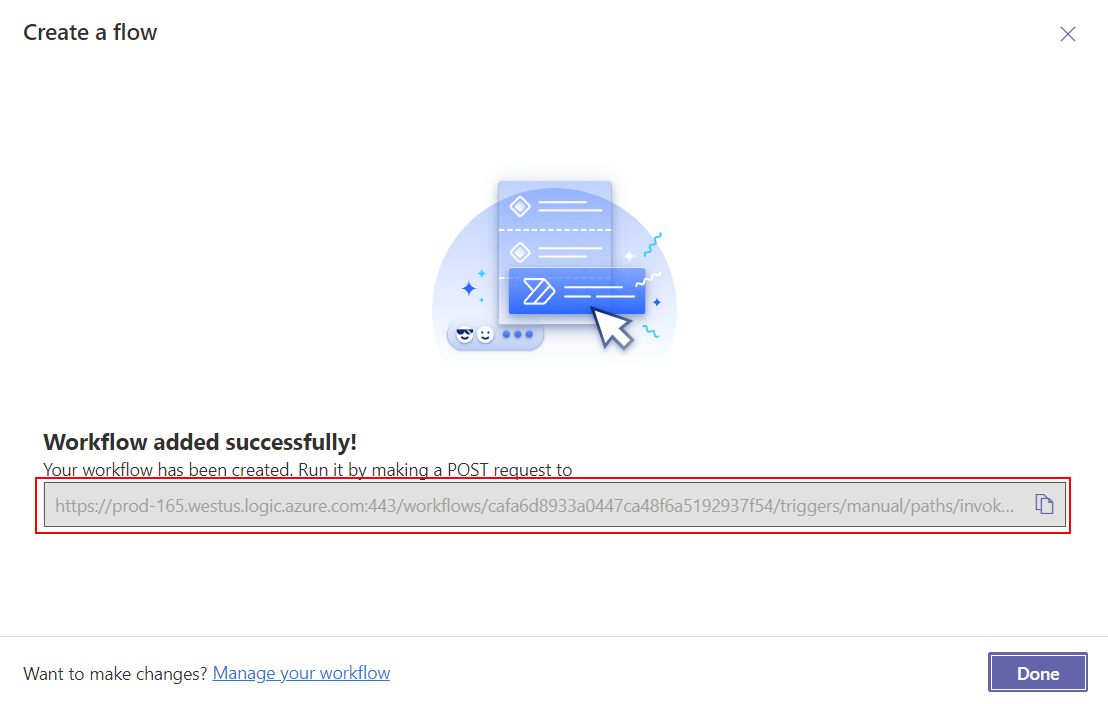
Task: Copy the workflow POST URL
Action: pos(1044,504)
